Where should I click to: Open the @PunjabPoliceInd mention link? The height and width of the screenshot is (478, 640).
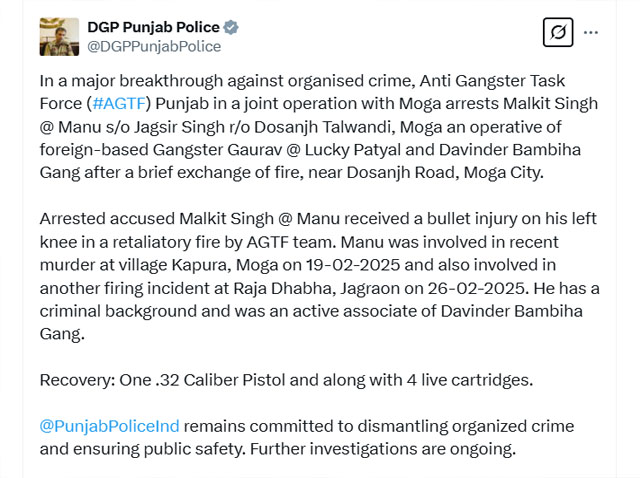pos(109,426)
